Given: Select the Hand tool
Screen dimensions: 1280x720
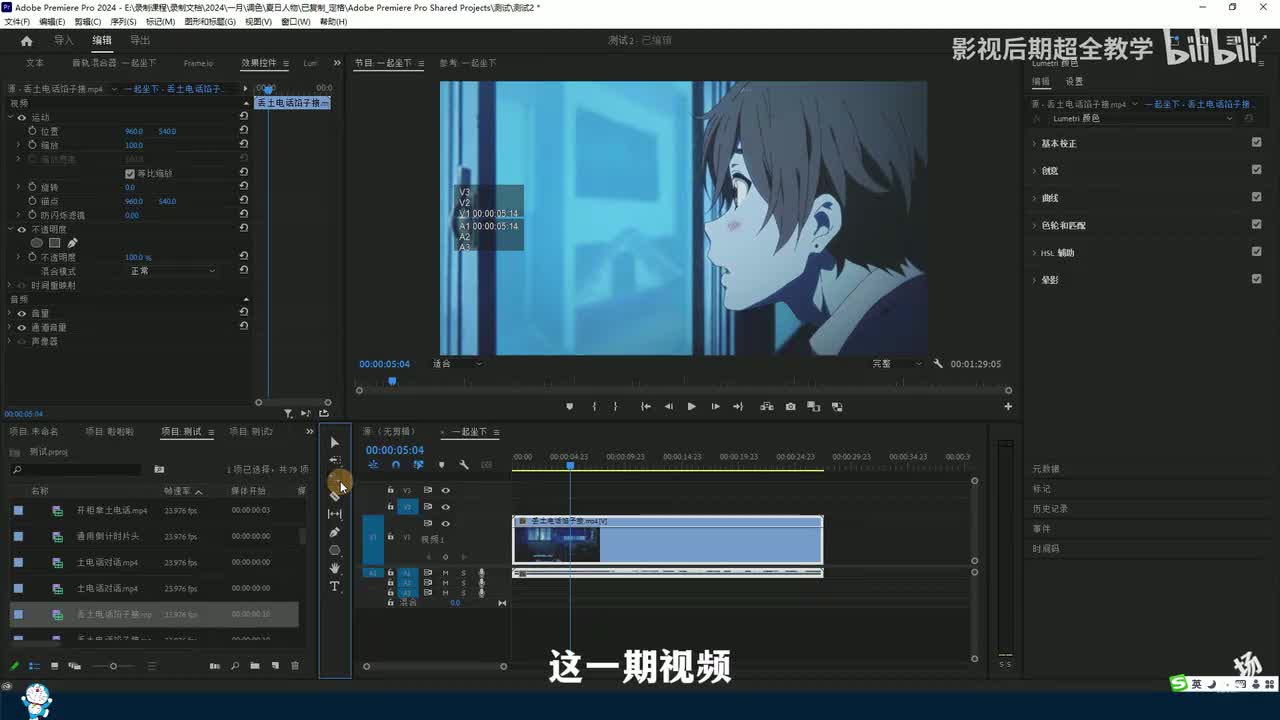Looking at the screenshot, I should click(334, 568).
